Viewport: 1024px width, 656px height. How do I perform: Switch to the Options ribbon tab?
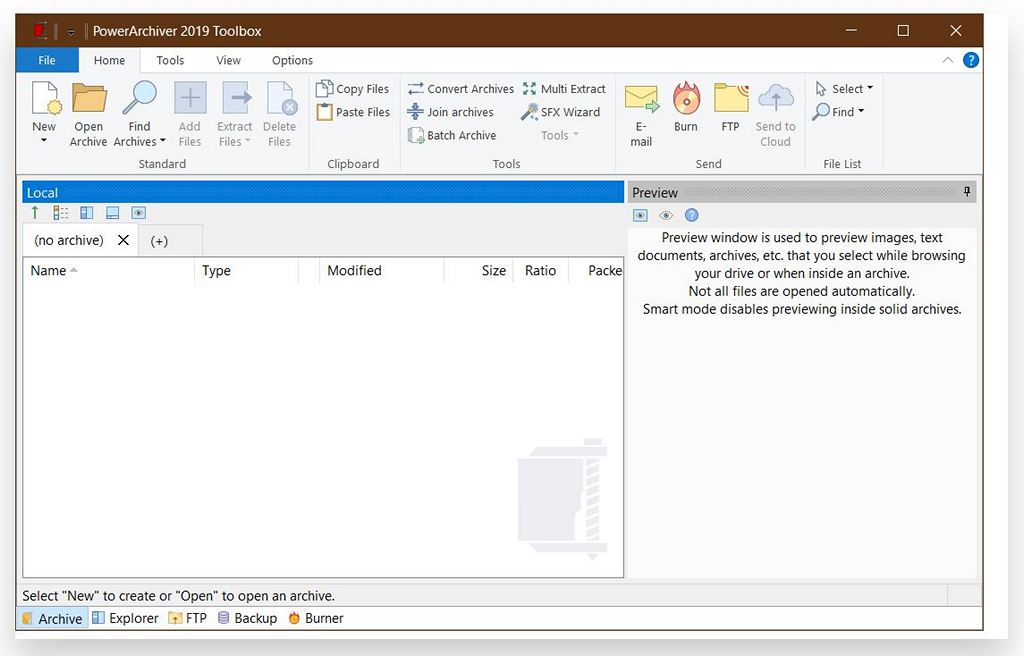(x=293, y=60)
